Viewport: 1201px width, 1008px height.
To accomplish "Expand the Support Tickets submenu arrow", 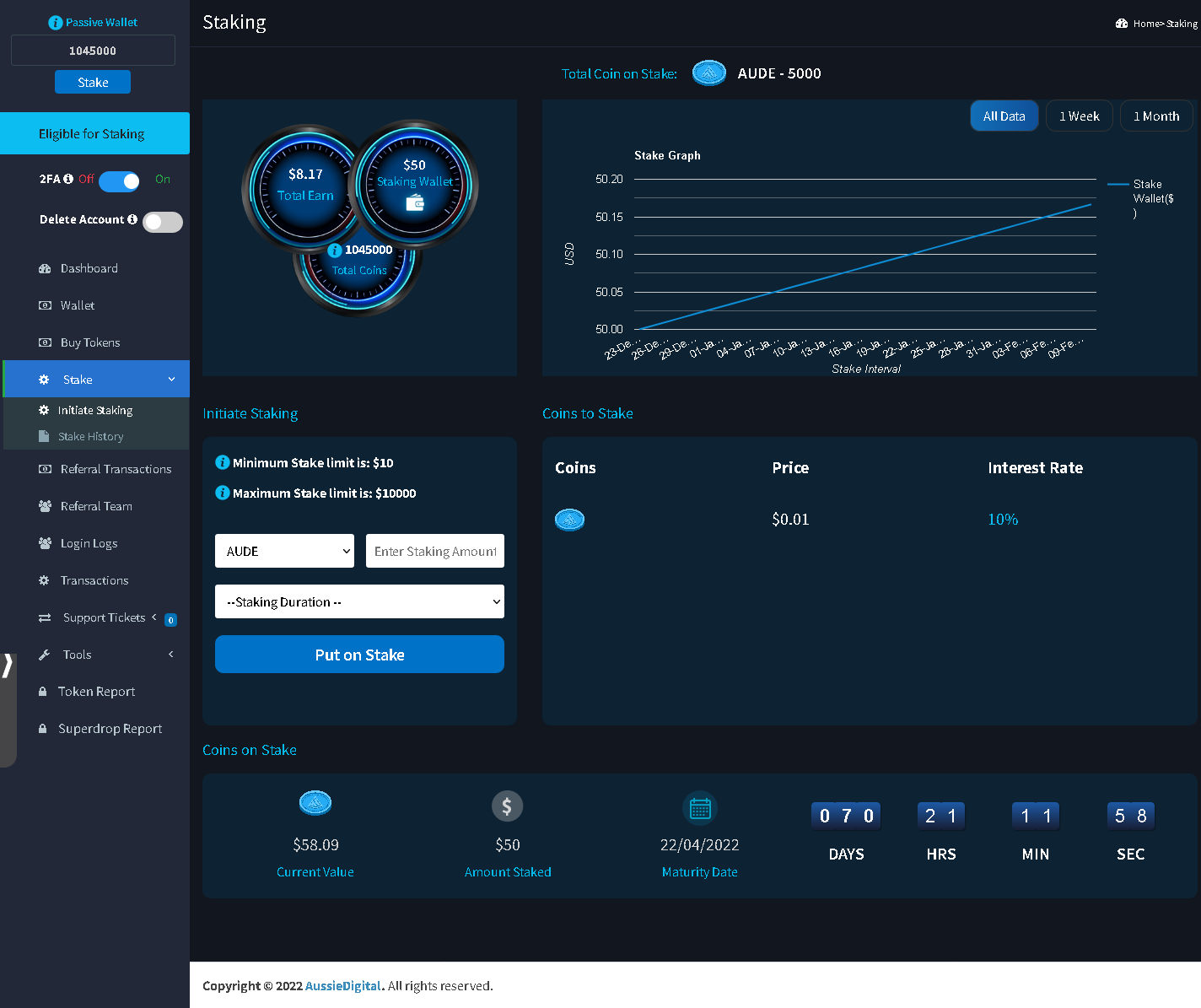I will pos(154,617).
